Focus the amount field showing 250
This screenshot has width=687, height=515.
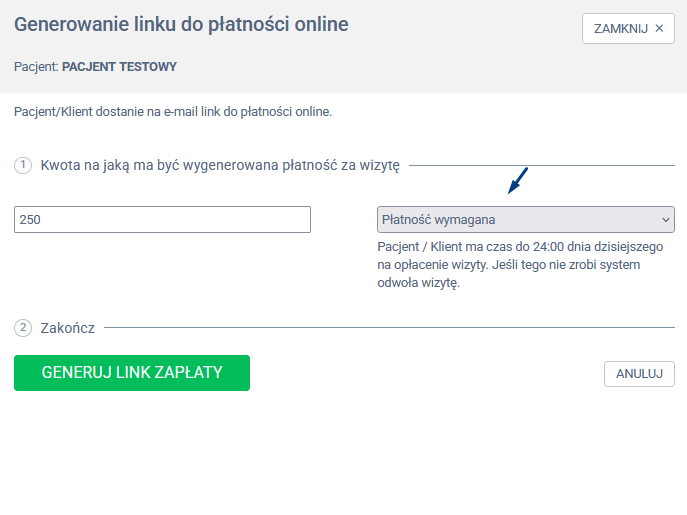pos(162,219)
